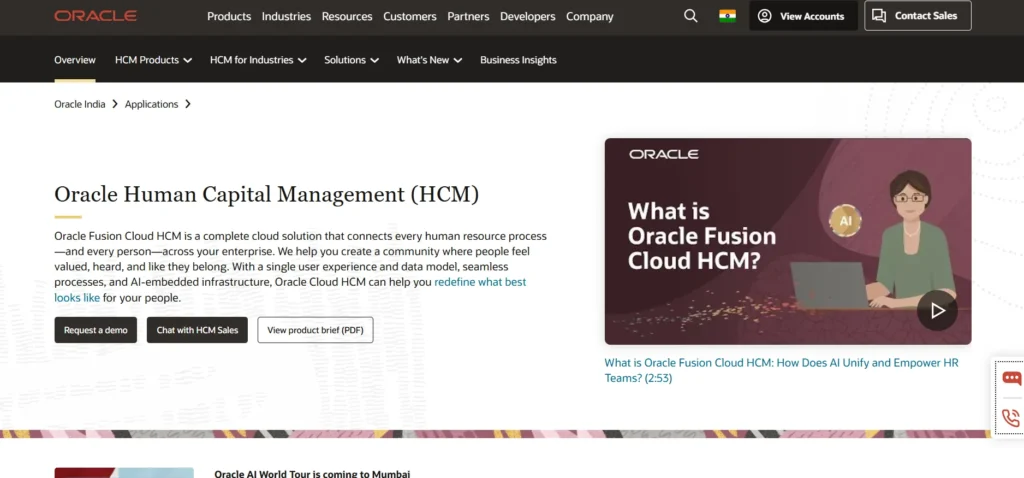Viewport: 1024px width, 478px height.
Task: Click the View Accounts button
Action: [803, 16]
